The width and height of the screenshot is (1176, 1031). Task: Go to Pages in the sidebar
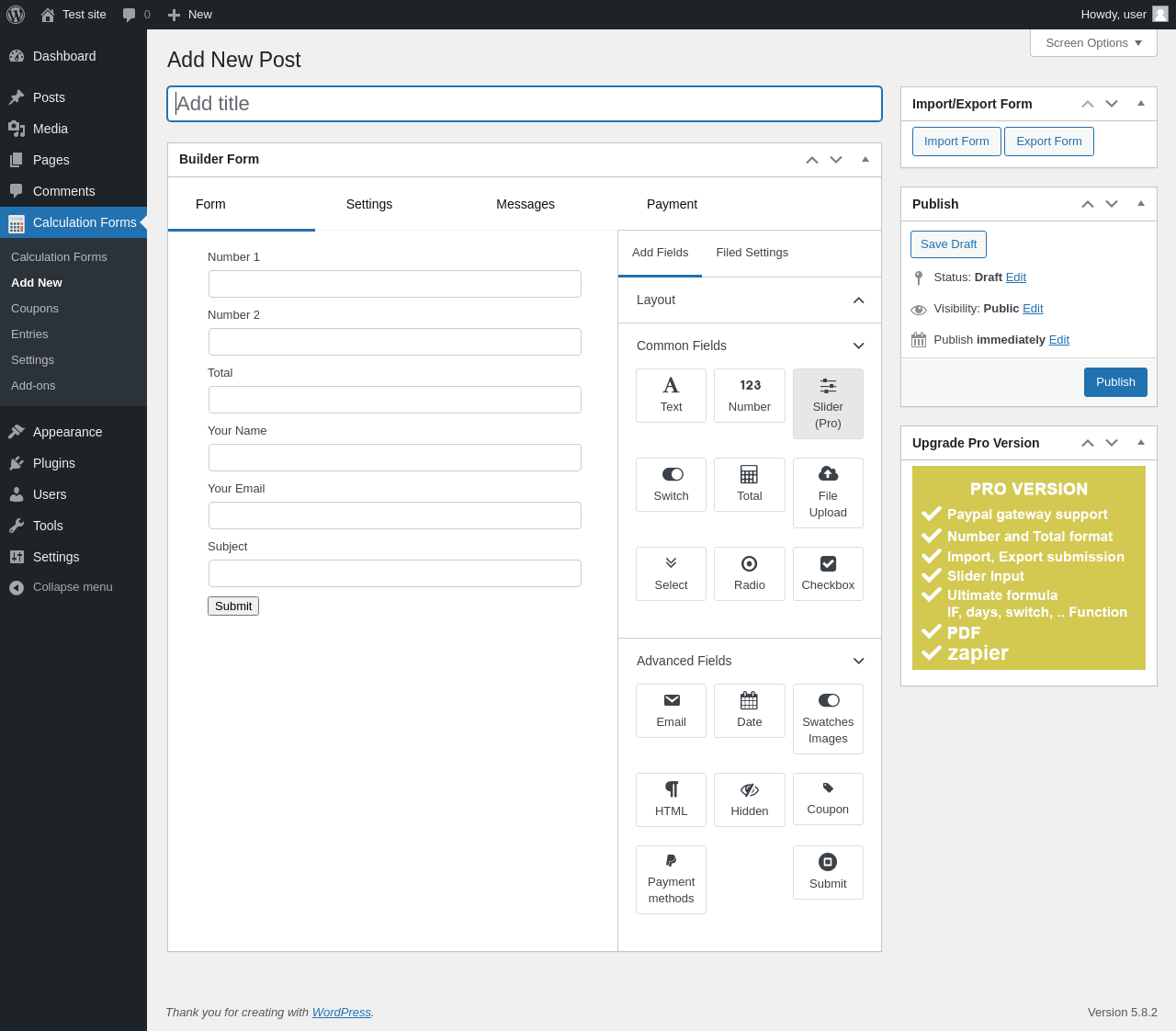pos(73,160)
